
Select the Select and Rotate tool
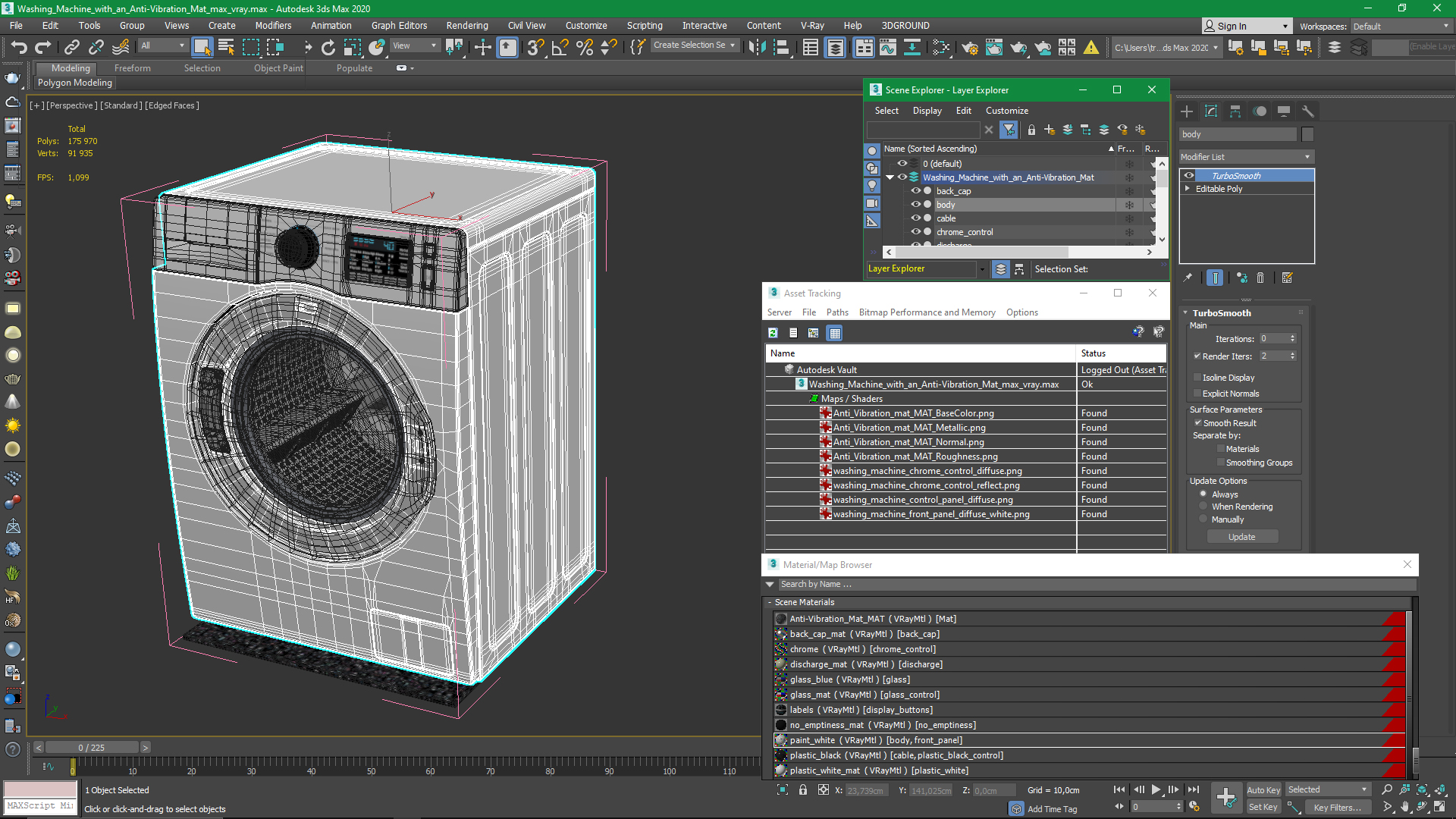[x=328, y=47]
